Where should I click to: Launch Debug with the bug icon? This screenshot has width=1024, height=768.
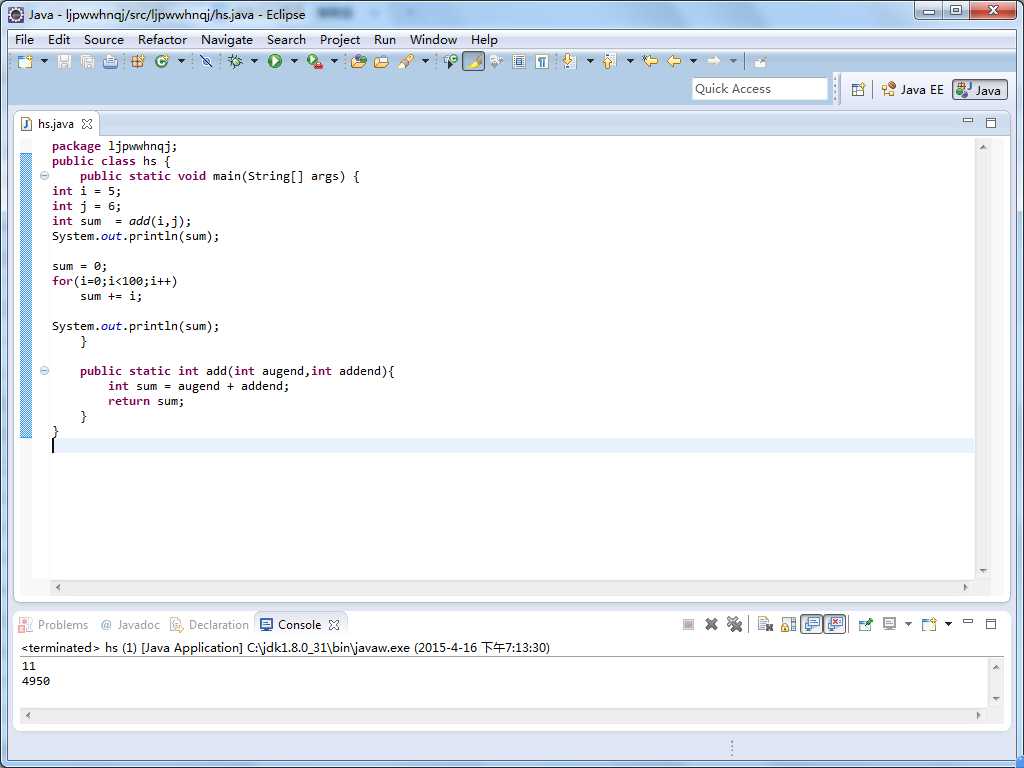[235, 62]
